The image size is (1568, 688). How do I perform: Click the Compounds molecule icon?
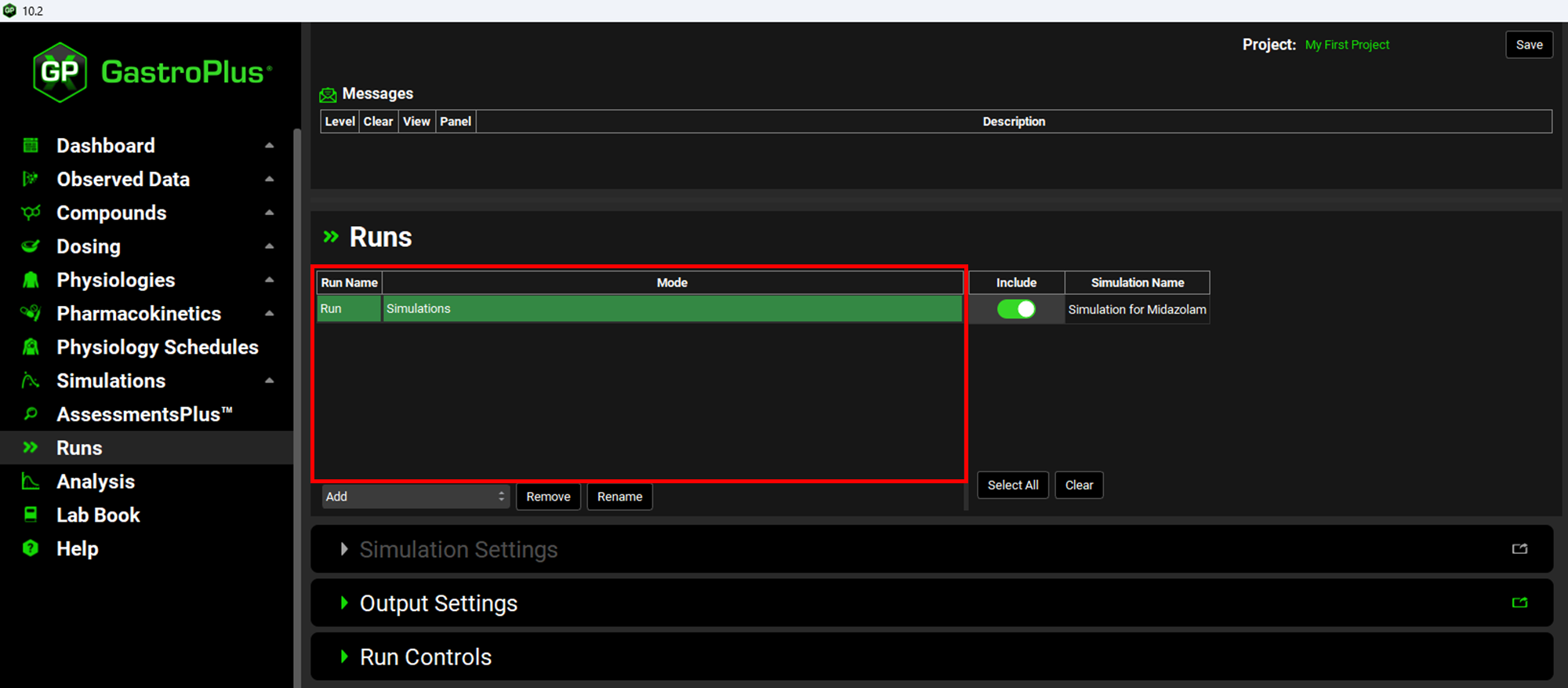[x=31, y=213]
